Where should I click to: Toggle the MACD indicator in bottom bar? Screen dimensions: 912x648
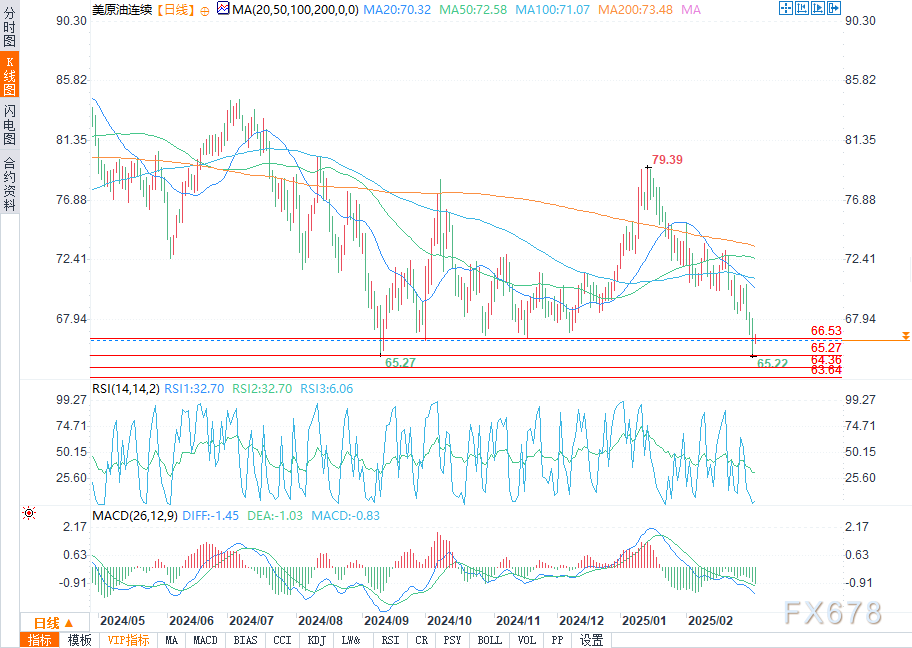(205, 640)
